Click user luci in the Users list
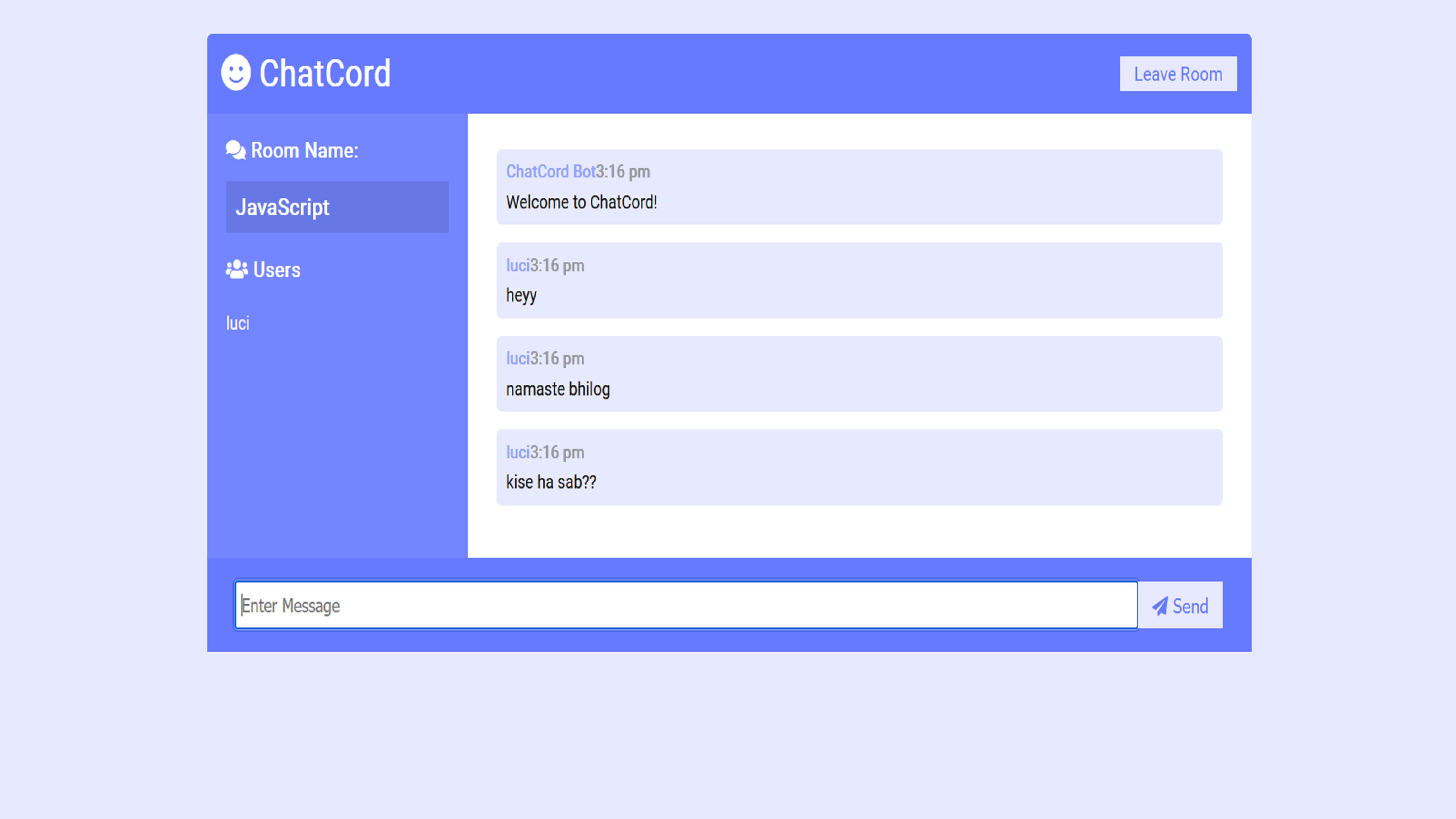 [x=237, y=323]
